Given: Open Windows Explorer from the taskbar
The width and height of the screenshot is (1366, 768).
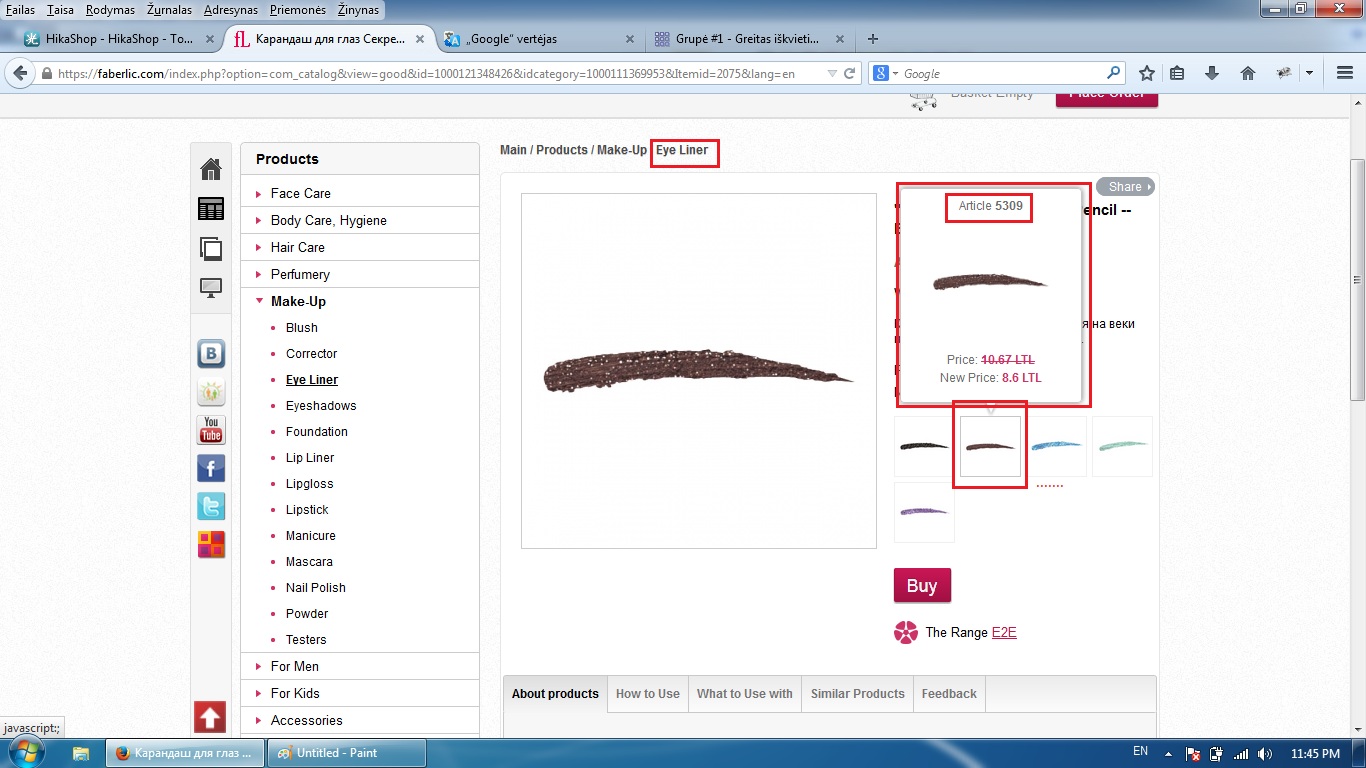Looking at the screenshot, I should 80,753.
